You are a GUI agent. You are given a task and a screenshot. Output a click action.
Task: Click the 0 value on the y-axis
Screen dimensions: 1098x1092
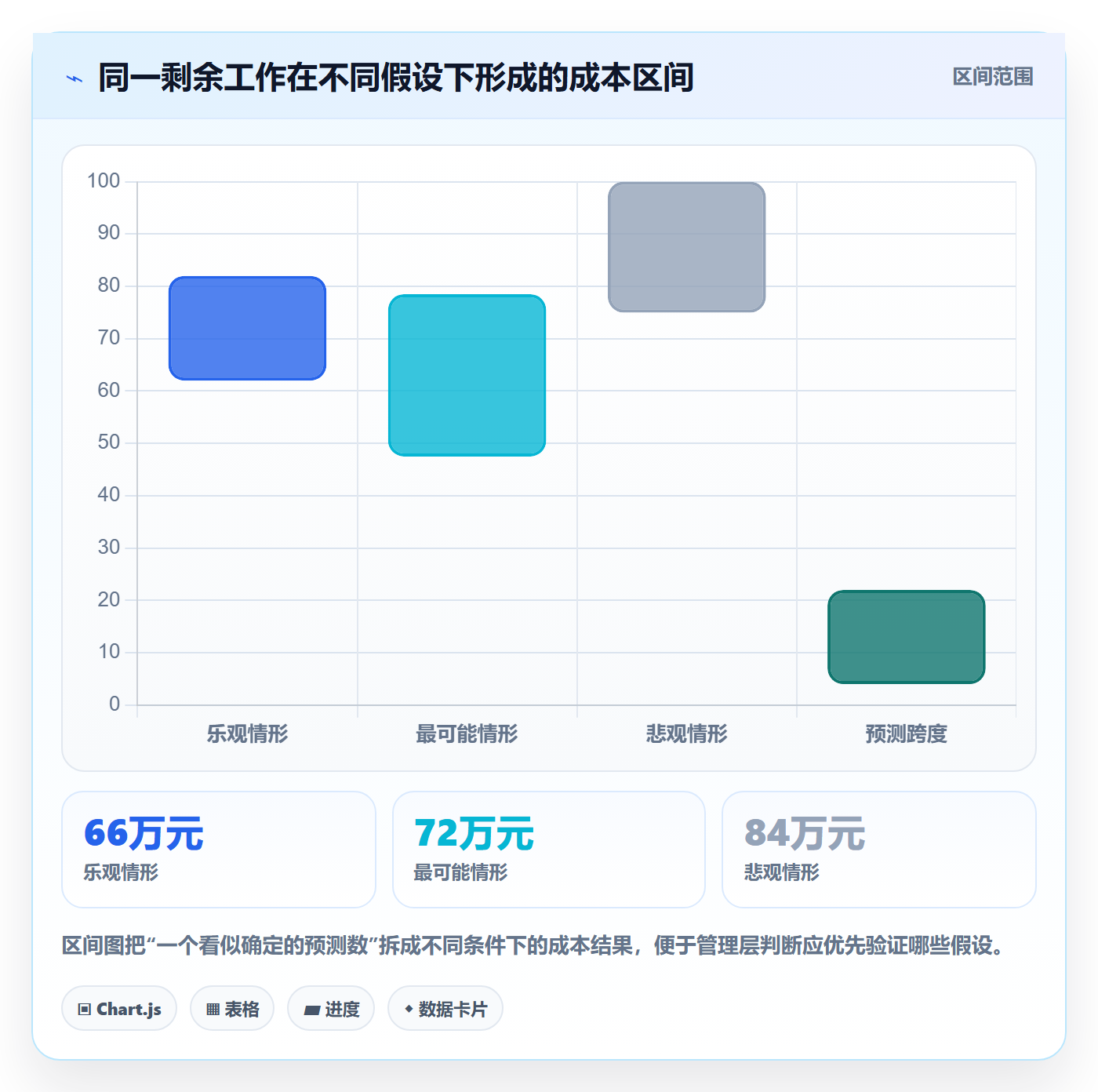pos(115,704)
